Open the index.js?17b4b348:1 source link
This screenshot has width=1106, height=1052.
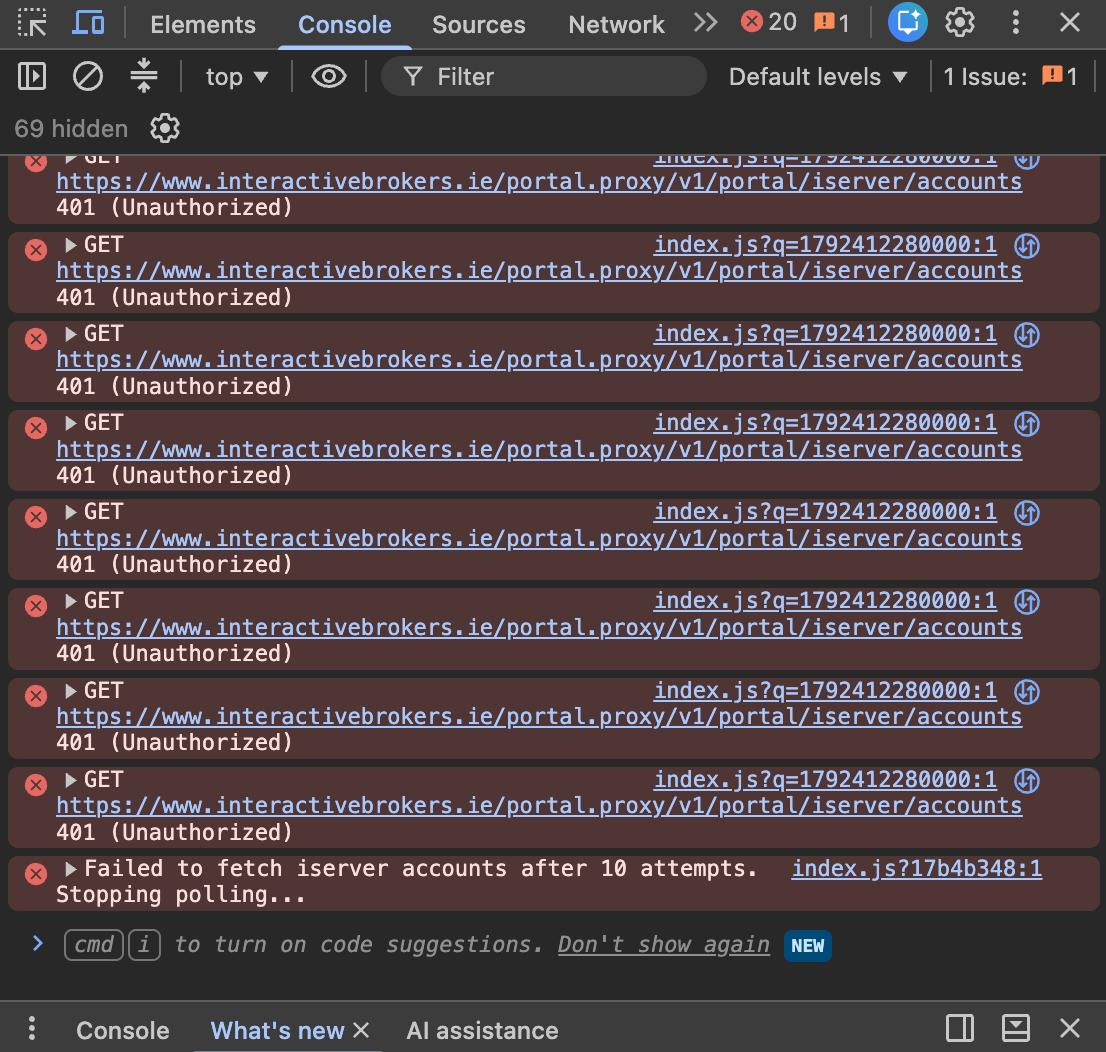pos(916,869)
